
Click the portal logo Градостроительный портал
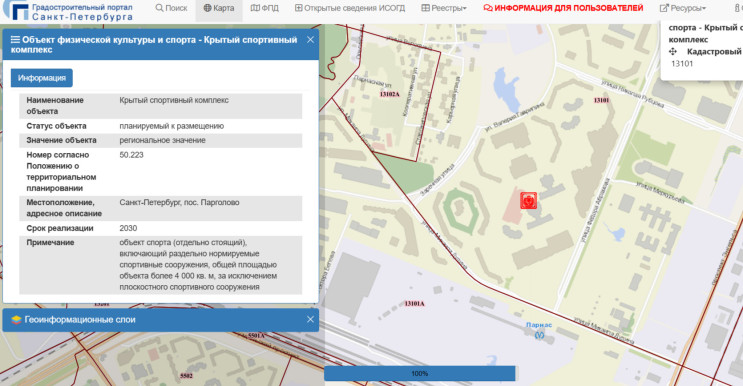click(67, 11)
